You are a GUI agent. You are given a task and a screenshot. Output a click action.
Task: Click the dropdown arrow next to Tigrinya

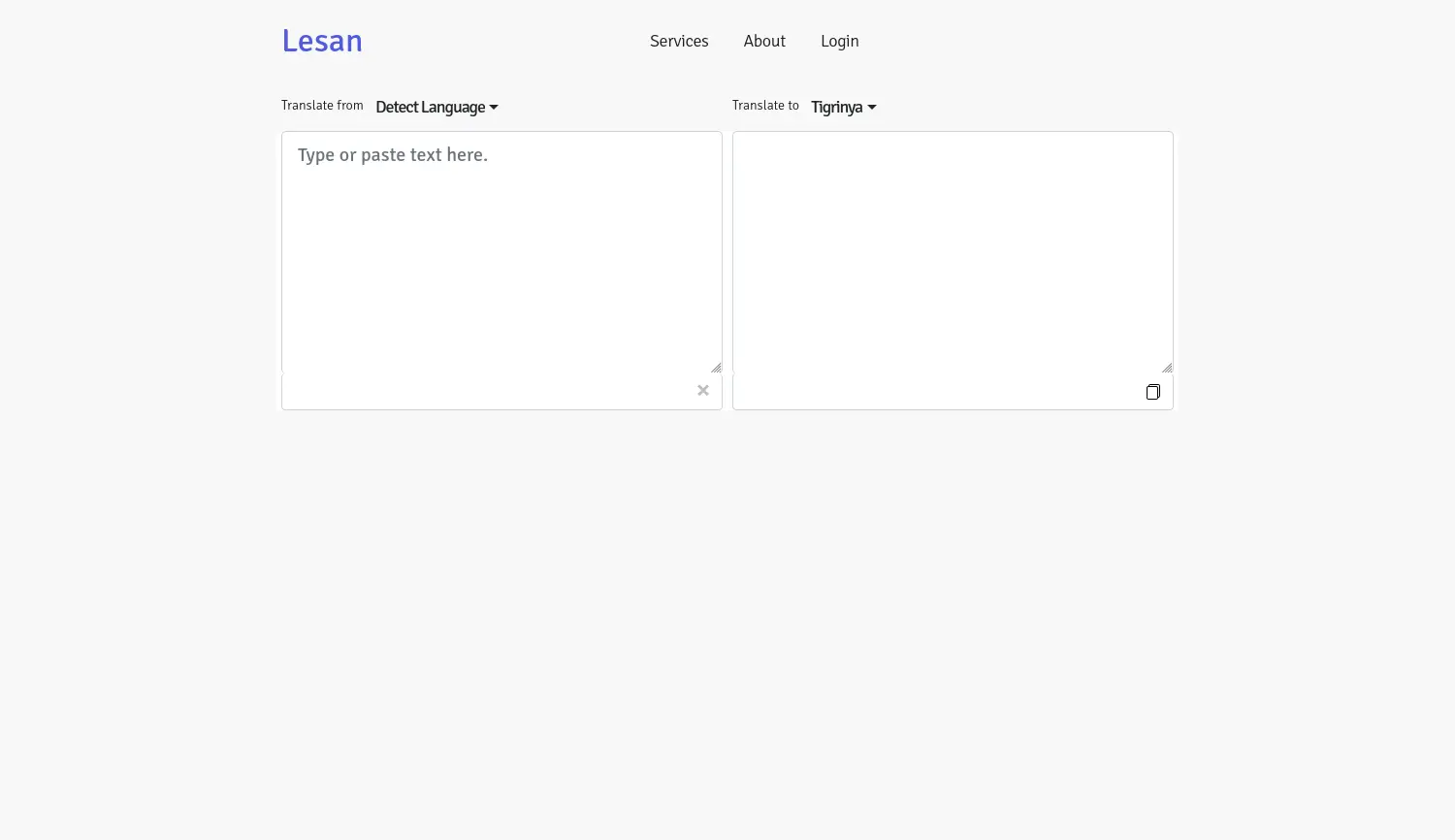[871, 107]
